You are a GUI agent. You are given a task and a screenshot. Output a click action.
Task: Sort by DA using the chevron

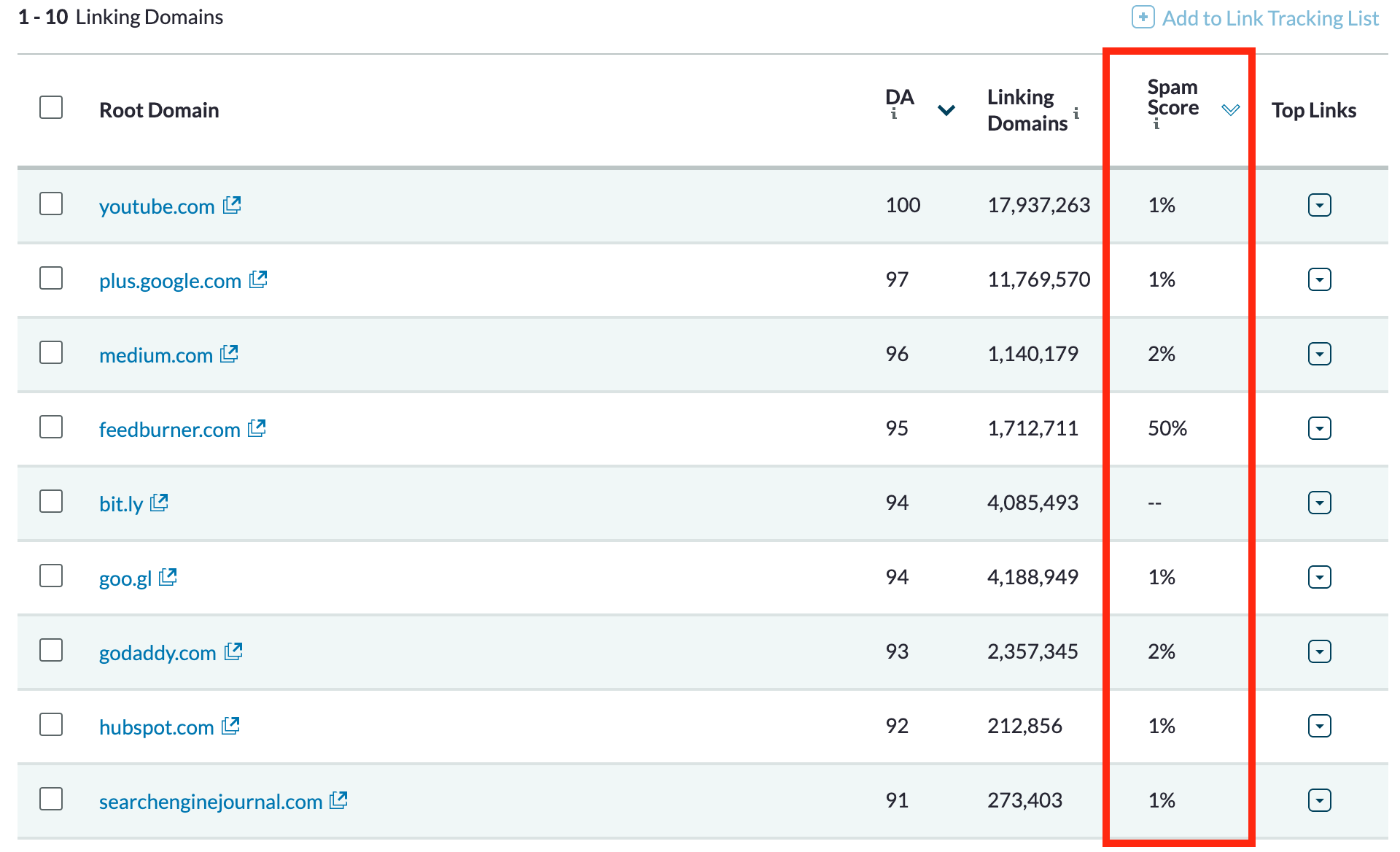click(x=946, y=110)
